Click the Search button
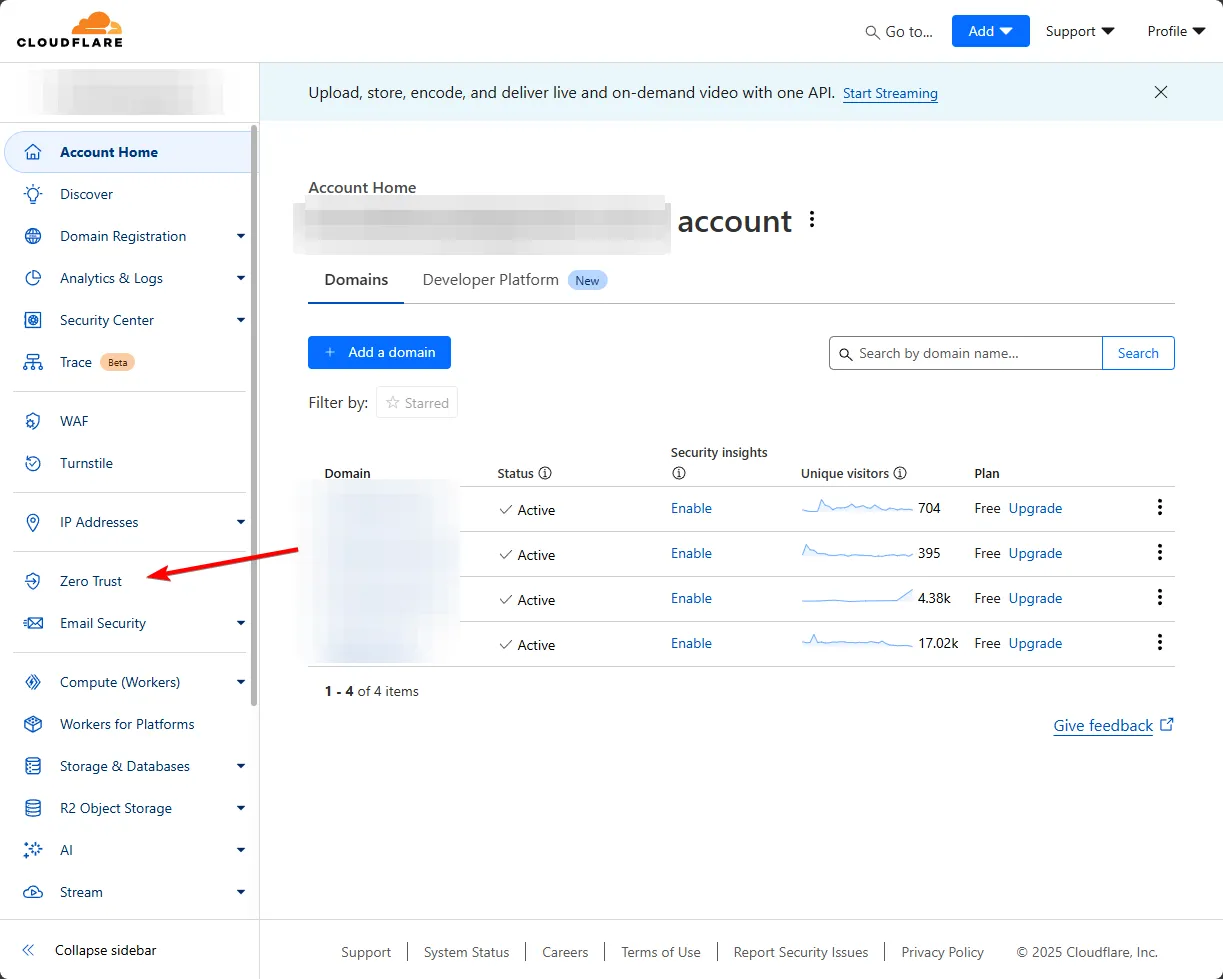 [x=1138, y=353]
